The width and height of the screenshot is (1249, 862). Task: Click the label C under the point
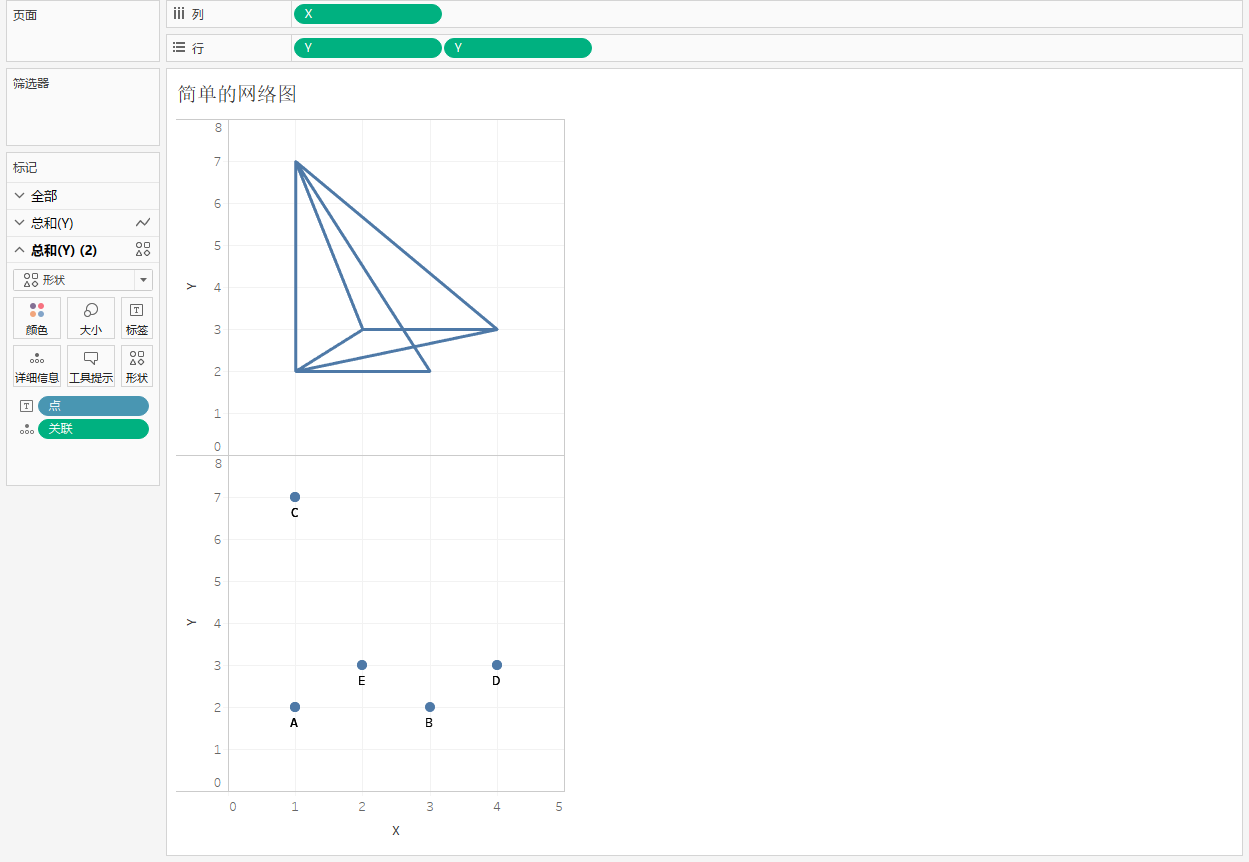click(x=295, y=513)
